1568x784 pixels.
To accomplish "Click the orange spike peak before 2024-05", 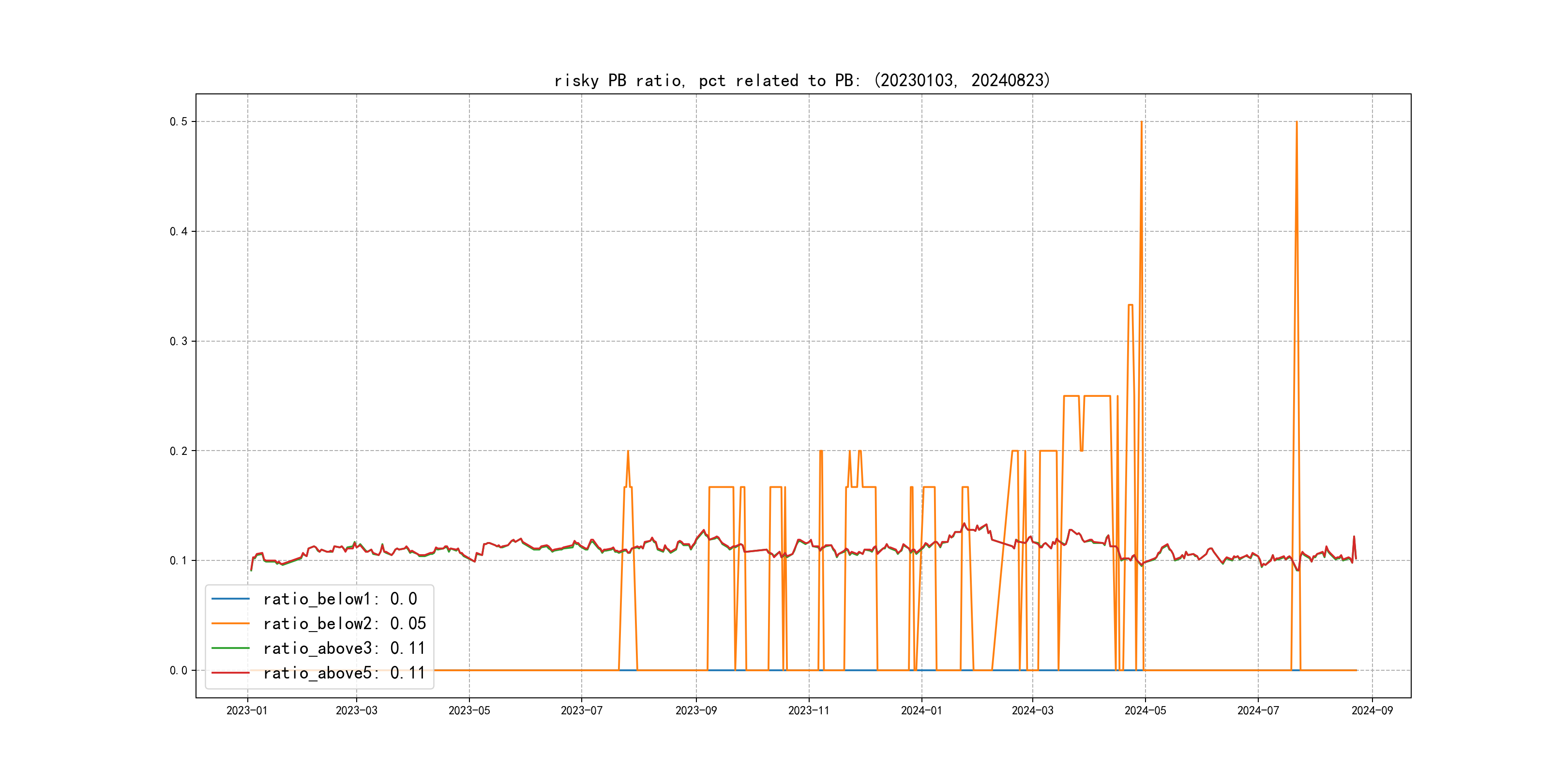I will coord(1141,123).
